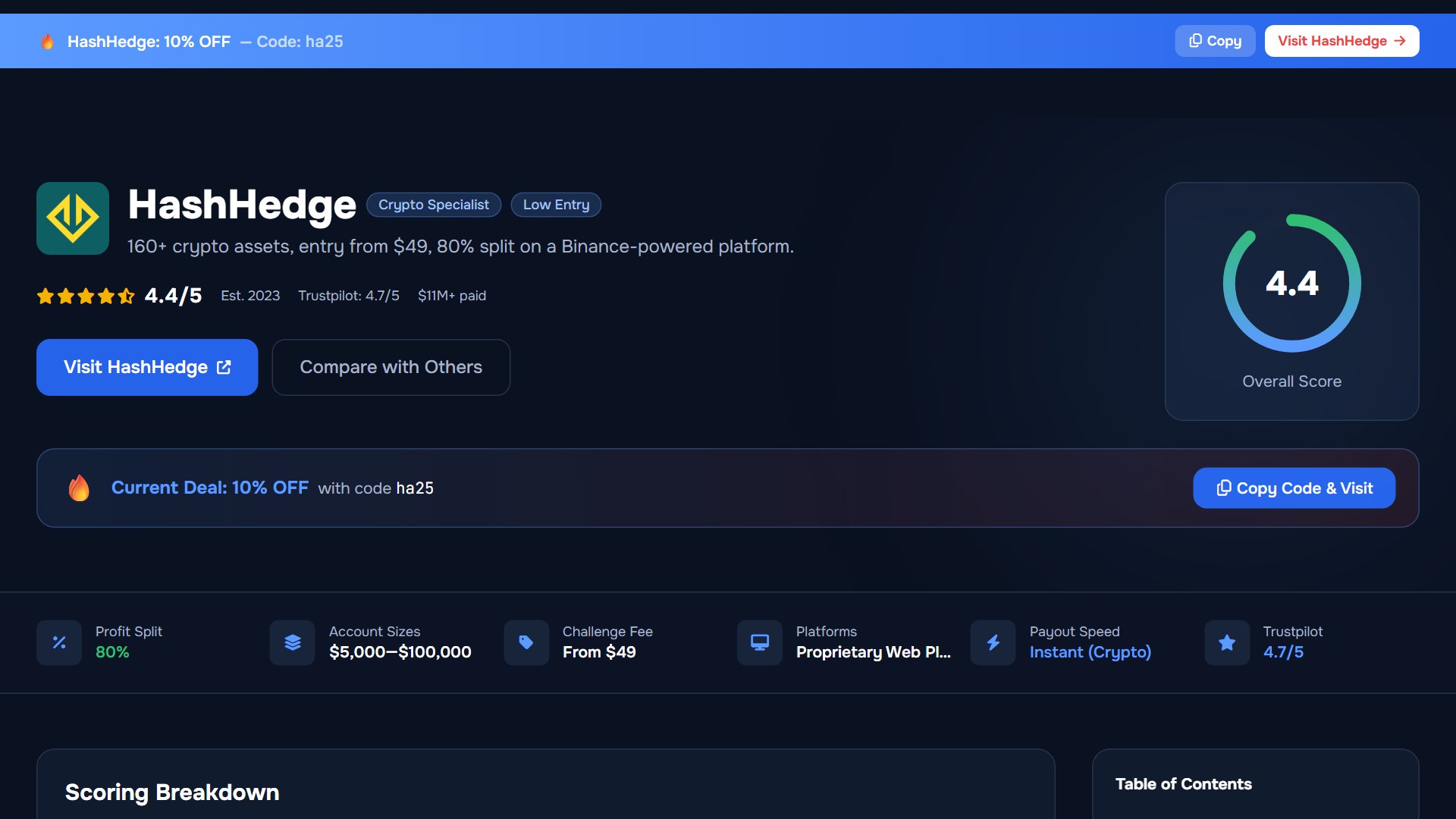Click the percent icon beside Profit Split
Image resolution: width=1456 pixels, height=819 pixels.
coord(59,643)
